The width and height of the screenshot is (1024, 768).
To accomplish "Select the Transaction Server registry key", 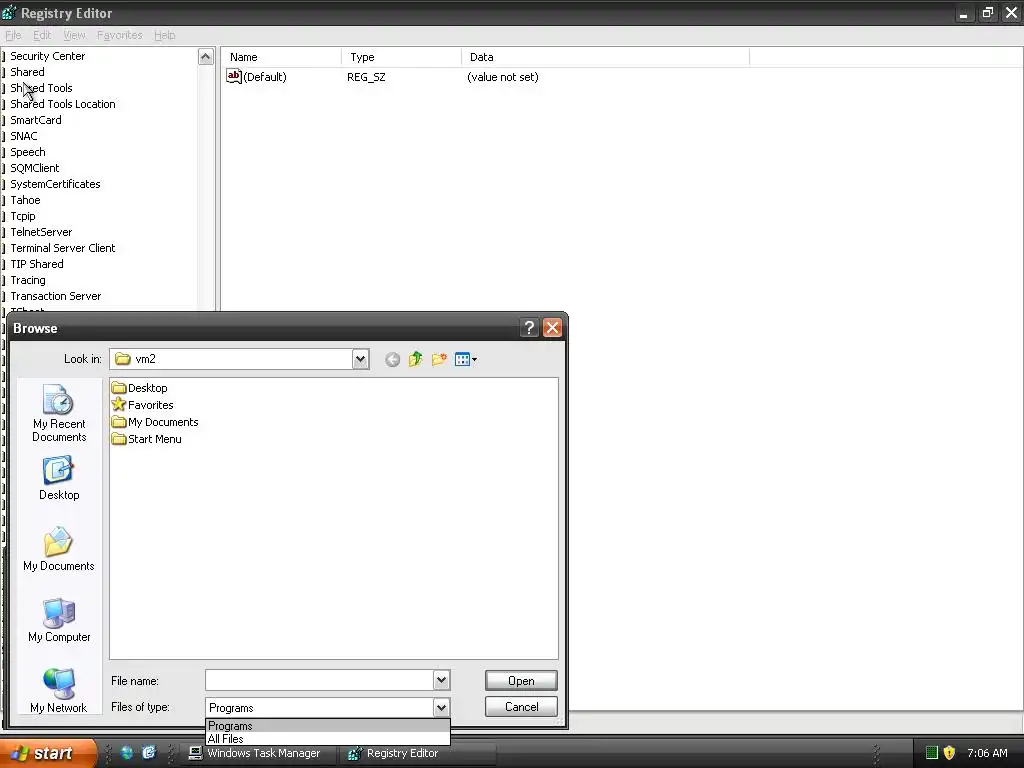I will (x=56, y=296).
